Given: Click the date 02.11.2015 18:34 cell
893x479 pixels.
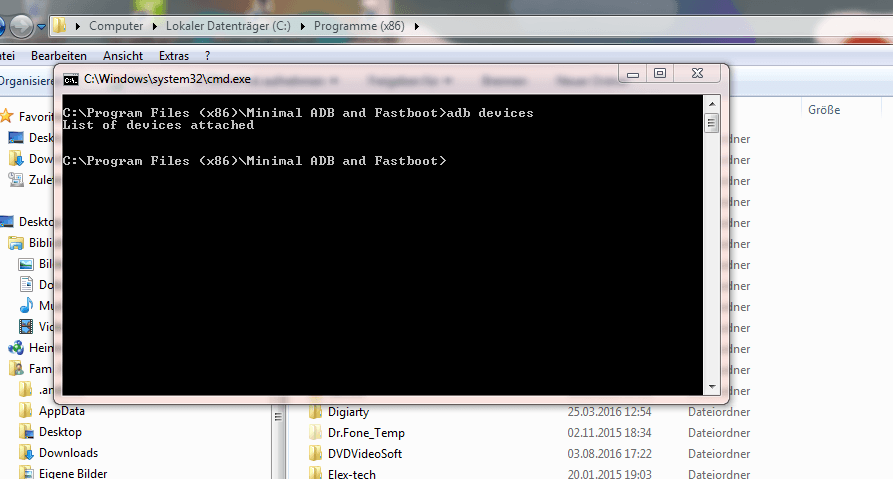Looking at the screenshot, I should pos(609,433).
